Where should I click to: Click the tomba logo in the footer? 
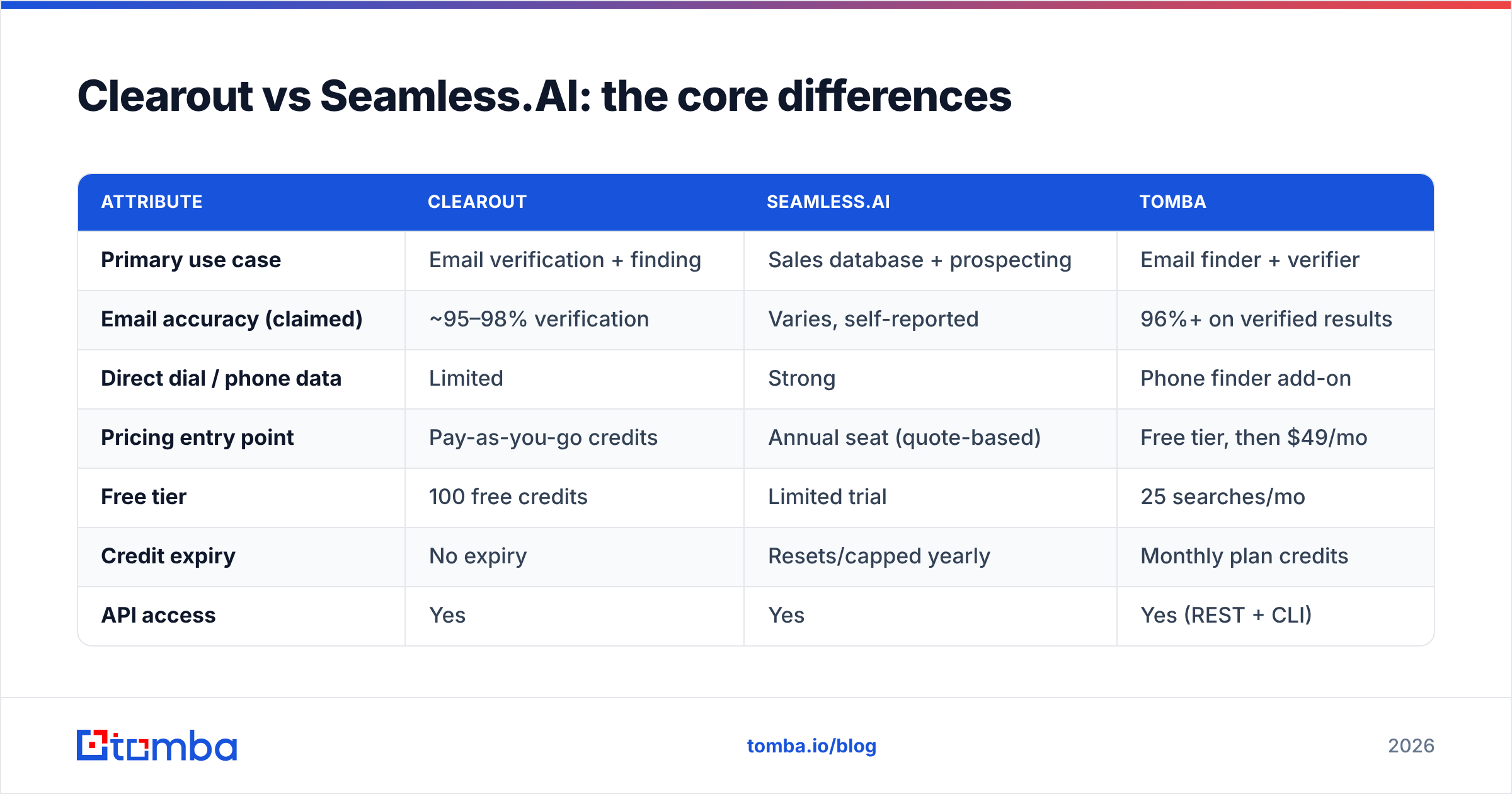click(x=157, y=745)
